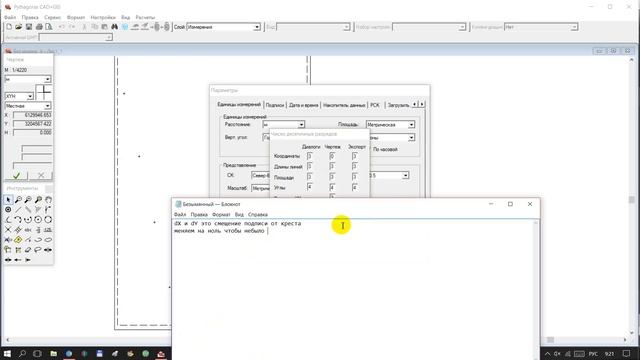Open Файл menu in Notepad
The height and width of the screenshot is (360, 640).
180,214
